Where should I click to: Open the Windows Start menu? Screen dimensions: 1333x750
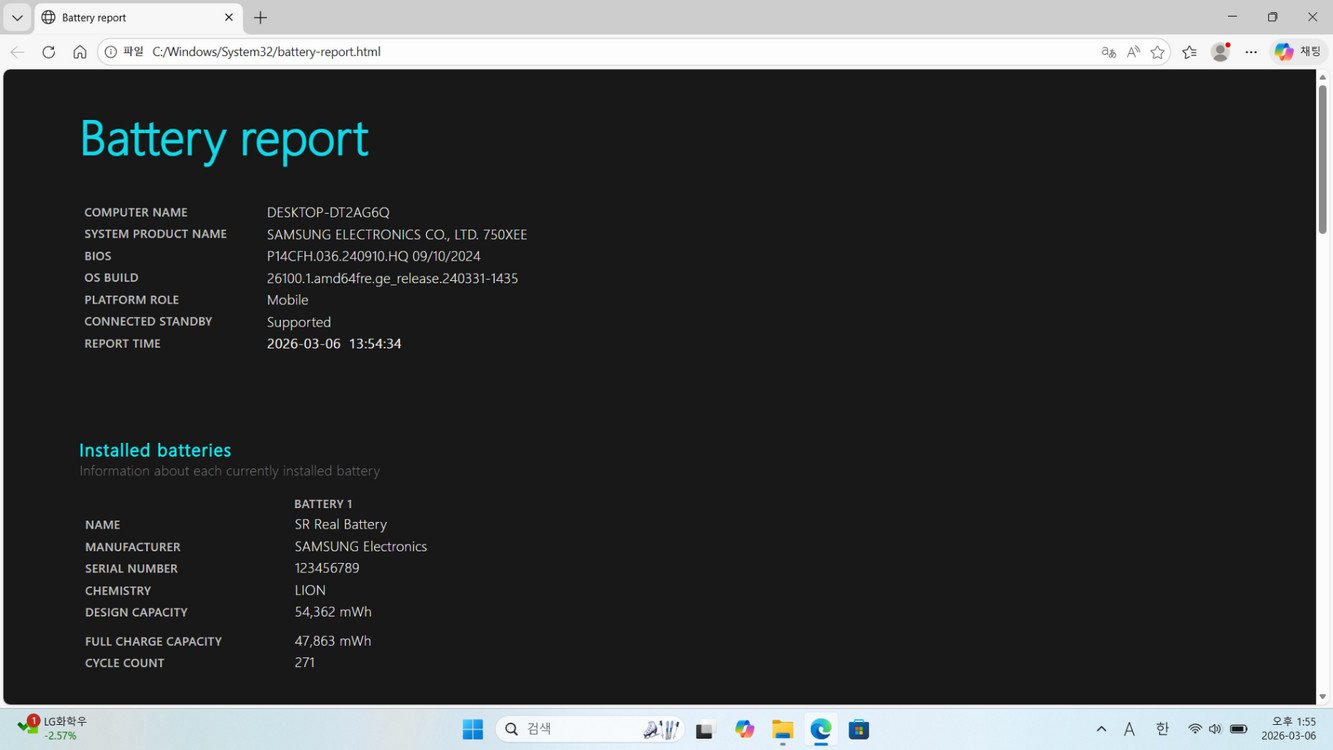(473, 730)
